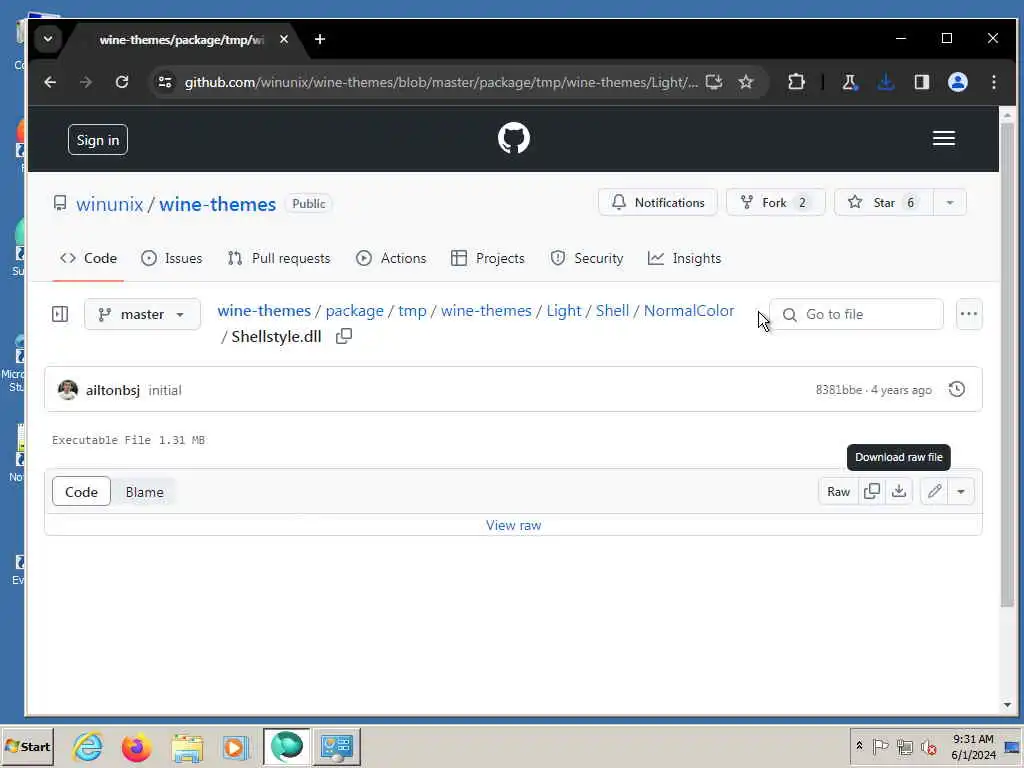Viewport: 1024px width, 768px height.
Task: Click the Sign in button
Action: (98, 140)
